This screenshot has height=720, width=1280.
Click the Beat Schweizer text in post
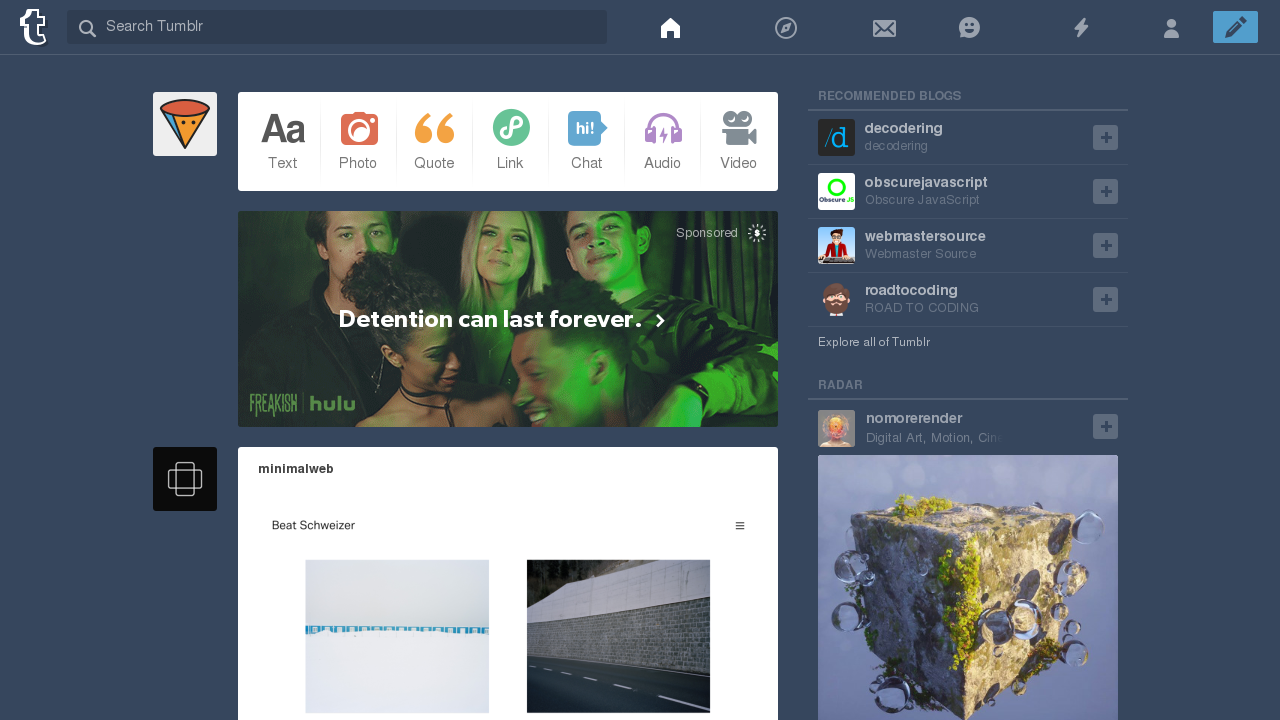pyautogui.click(x=313, y=525)
